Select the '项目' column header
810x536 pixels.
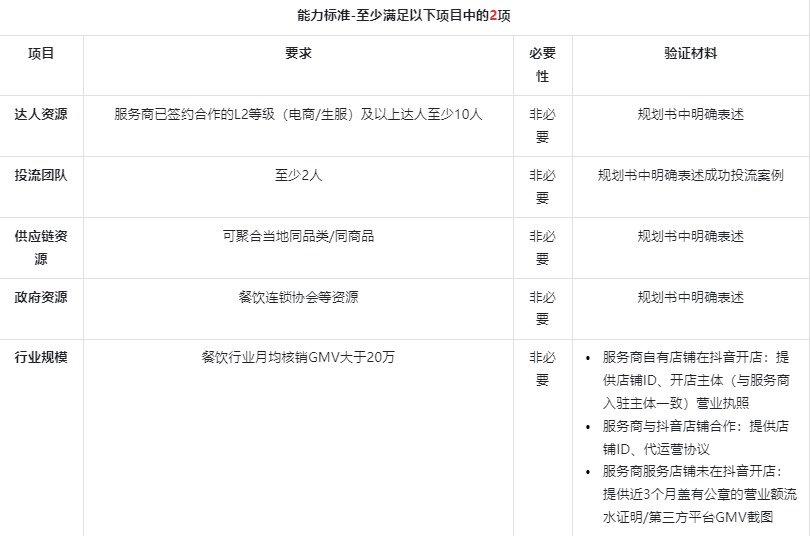pos(41,53)
